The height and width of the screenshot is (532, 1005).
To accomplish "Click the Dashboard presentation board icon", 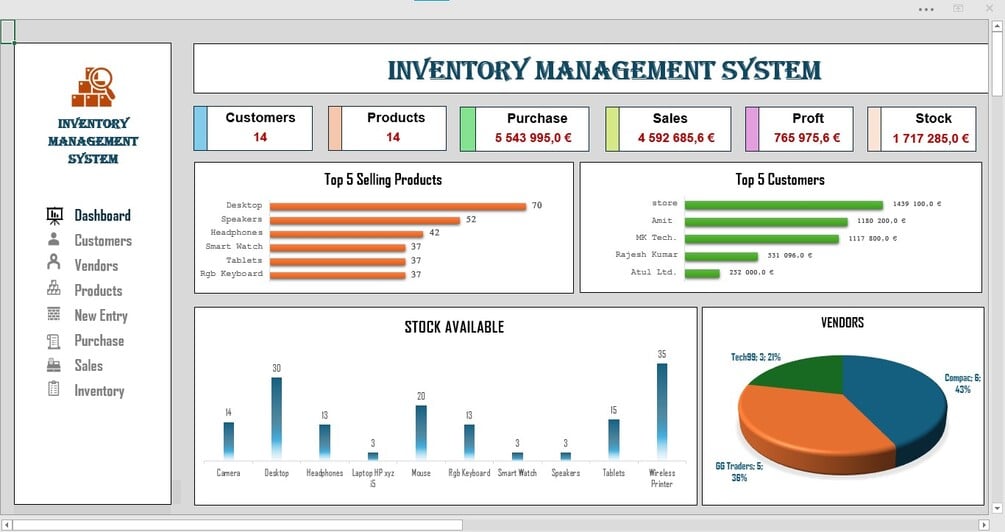I will [x=54, y=215].
